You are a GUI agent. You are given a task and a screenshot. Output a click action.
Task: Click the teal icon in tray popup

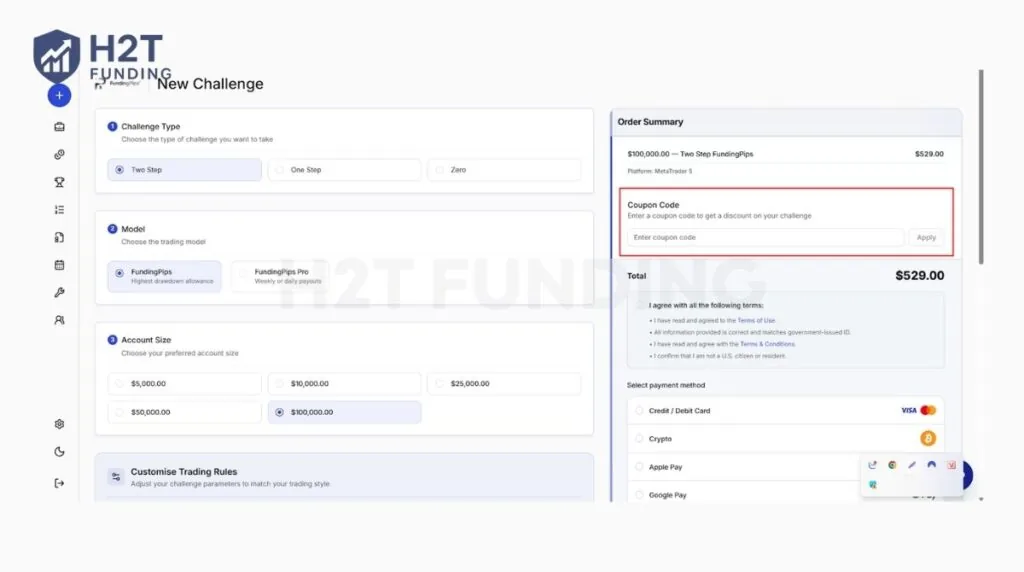[872, 485]
